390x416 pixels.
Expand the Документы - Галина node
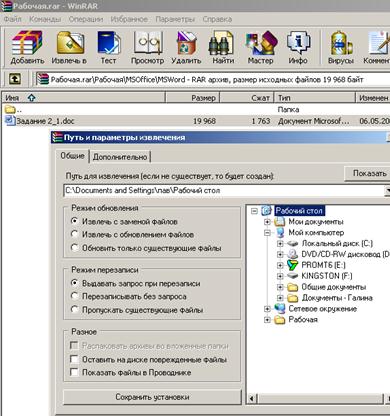[x=280, y=298]
